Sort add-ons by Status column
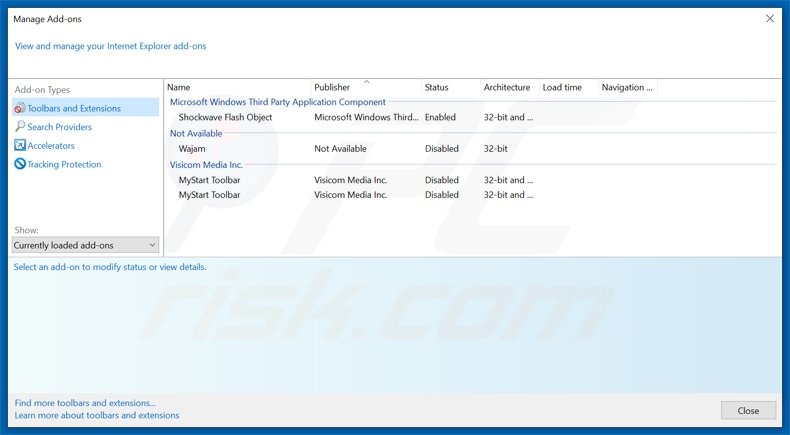 click(x=449, y=88)
